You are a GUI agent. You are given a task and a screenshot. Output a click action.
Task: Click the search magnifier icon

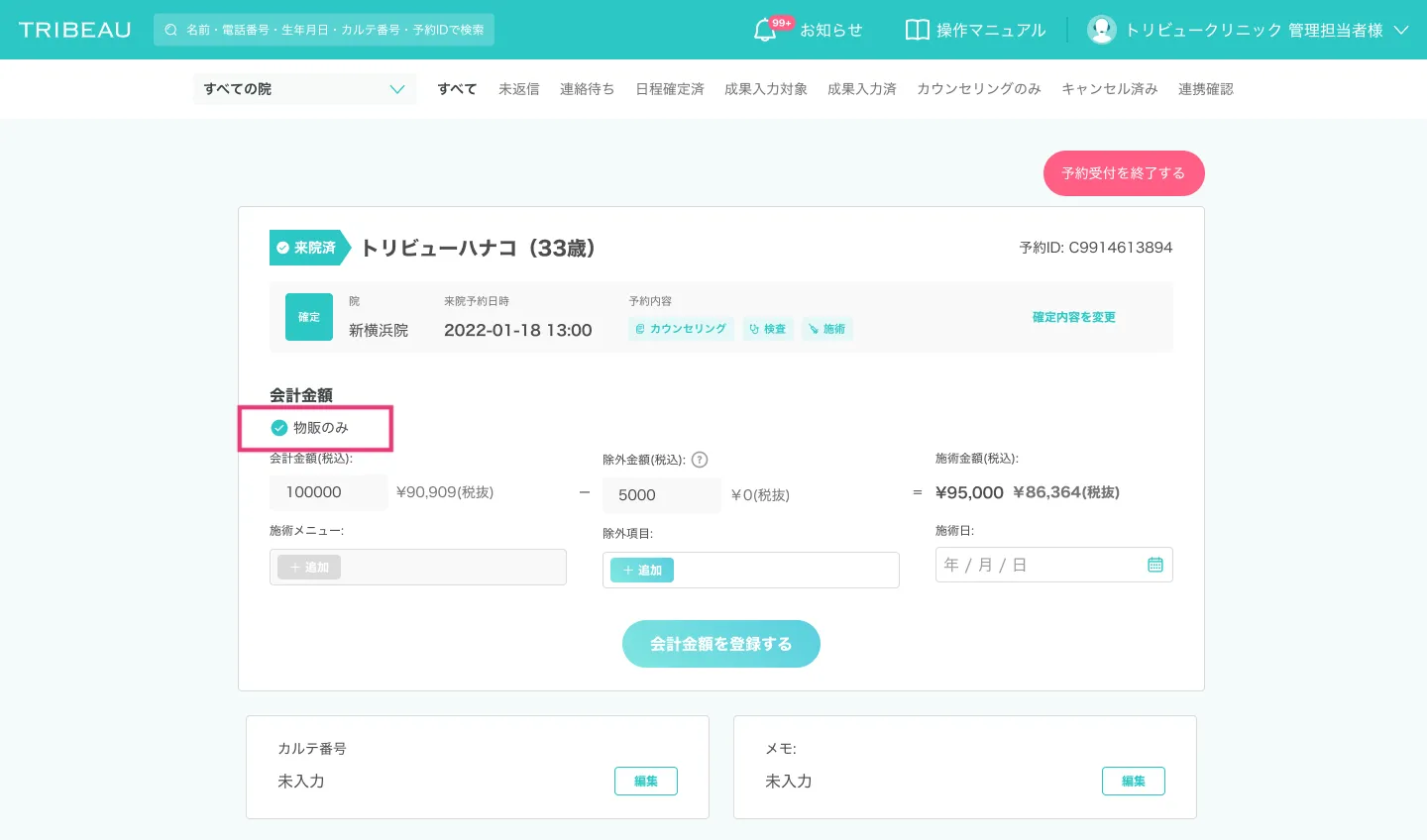[171, 30]
